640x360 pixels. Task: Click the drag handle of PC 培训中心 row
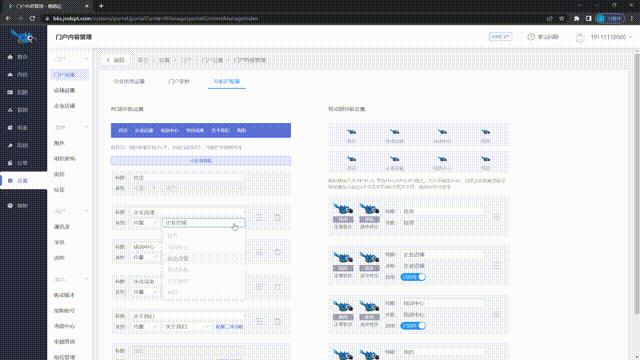[x=260, y=252]
